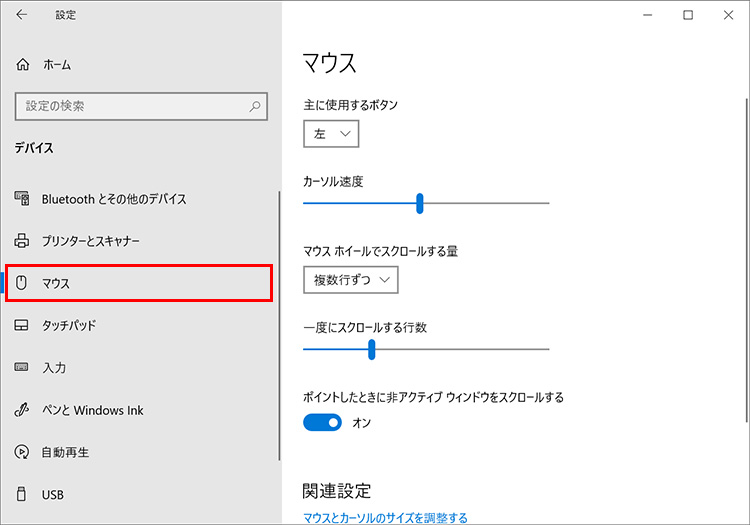Expand the mouse wheel scroll amount dropdown

point(351,280)
